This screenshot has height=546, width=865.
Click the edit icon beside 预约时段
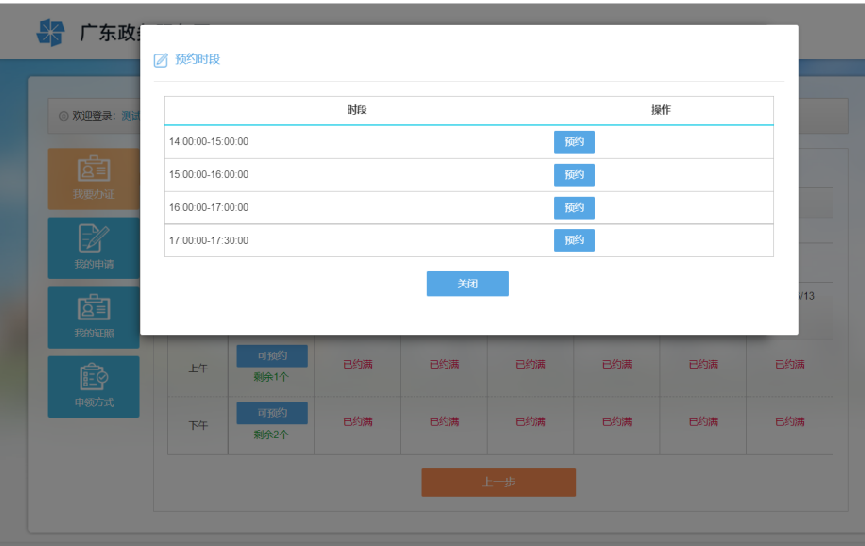160,60
